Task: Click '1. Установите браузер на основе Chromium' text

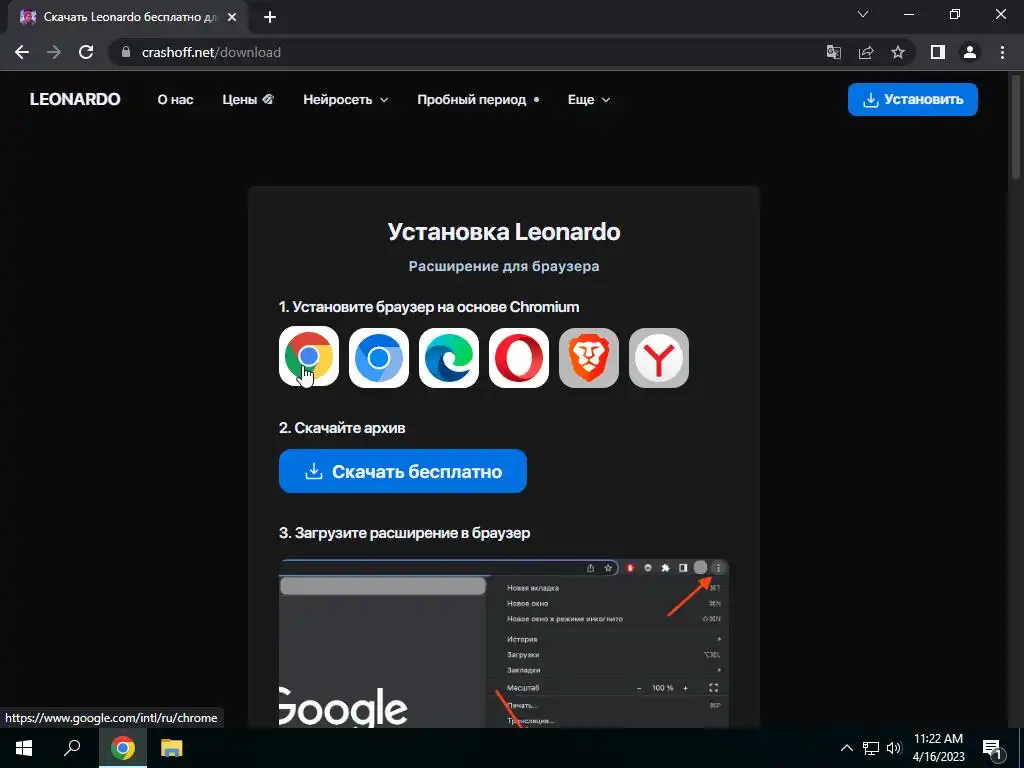Action: pos(429,307)
